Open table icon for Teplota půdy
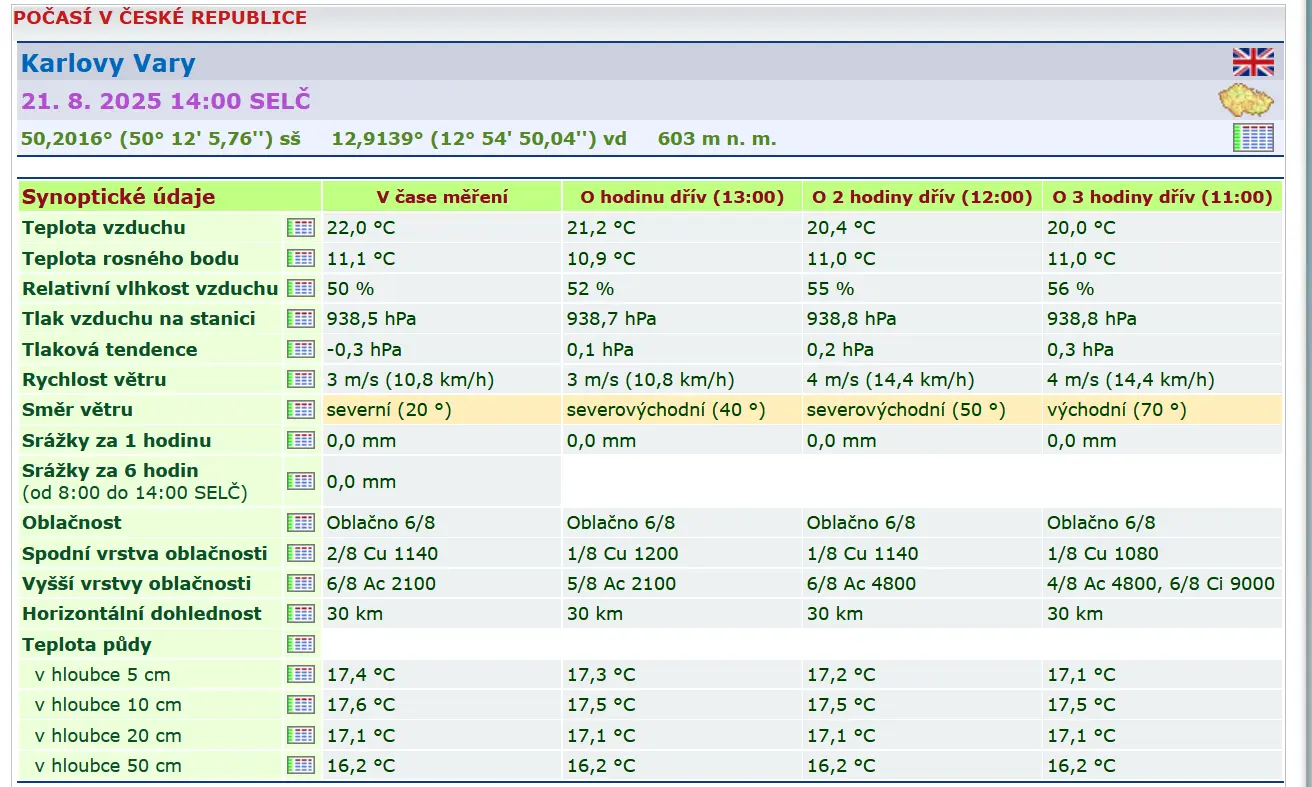The width and height of the screenshot is (1312, 787). [x=300, y=644]
